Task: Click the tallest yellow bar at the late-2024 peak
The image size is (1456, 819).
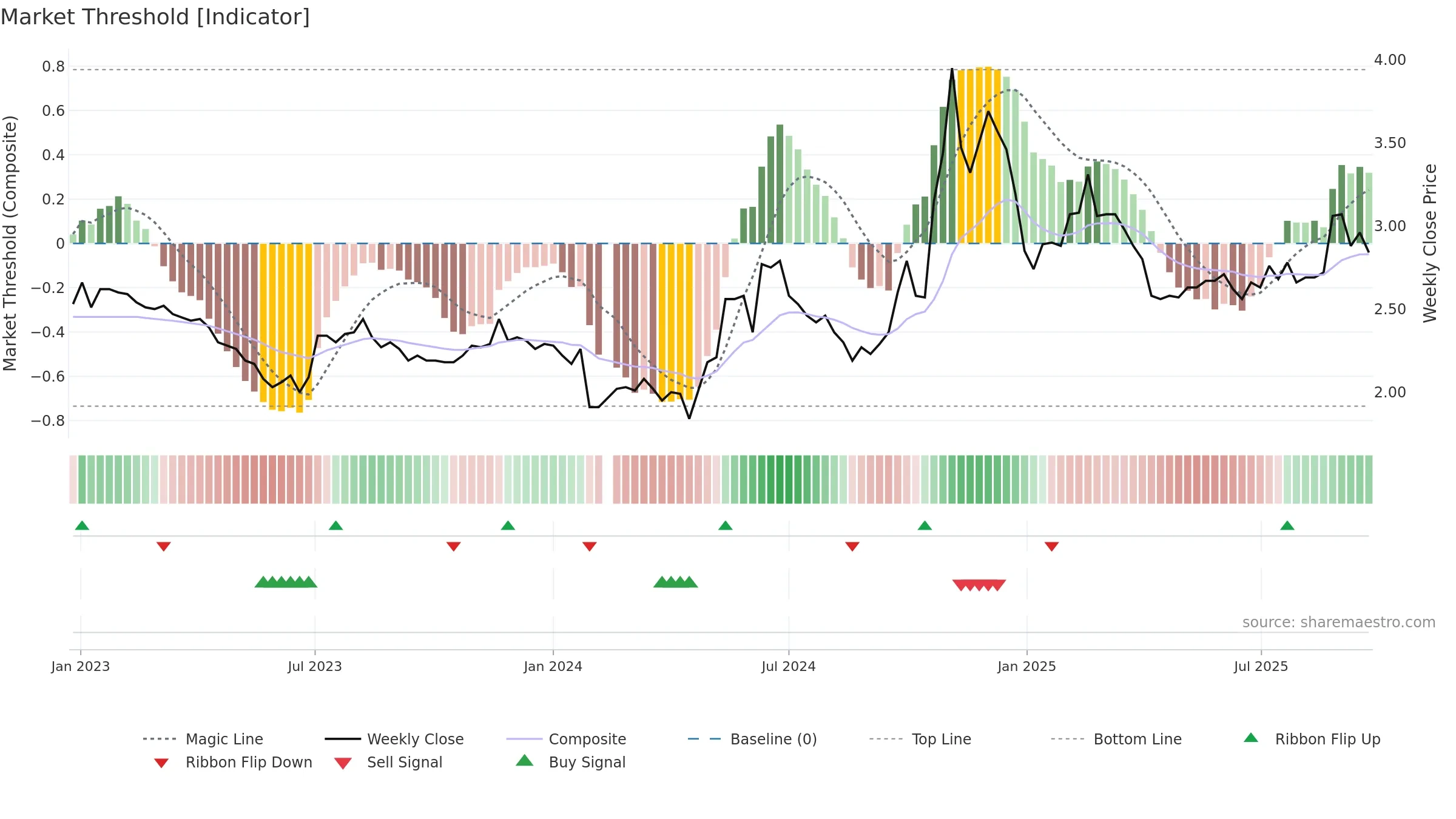Action: pyautogui.click(x=988, y=155)
